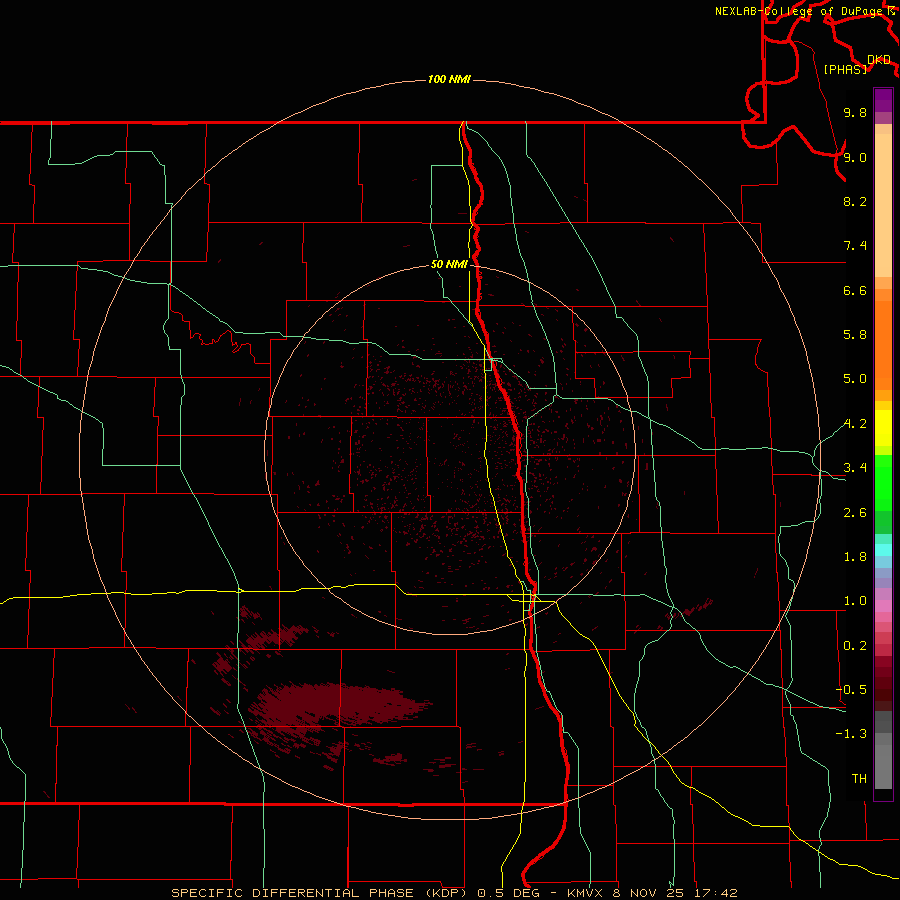Pick the yellow band of the color bar
900x900 pixels.
point(883,428)
